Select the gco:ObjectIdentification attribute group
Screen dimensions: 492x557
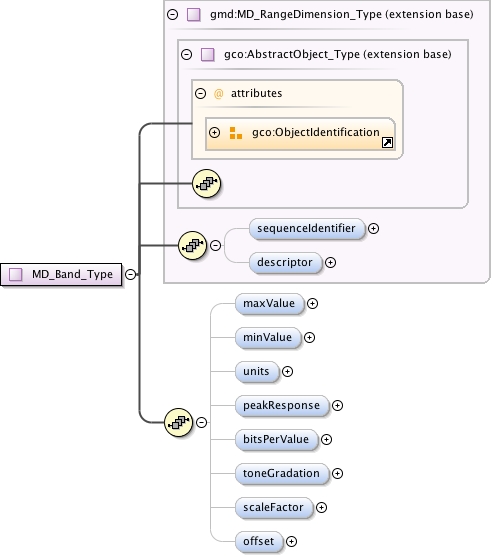[x=300, y=134]
